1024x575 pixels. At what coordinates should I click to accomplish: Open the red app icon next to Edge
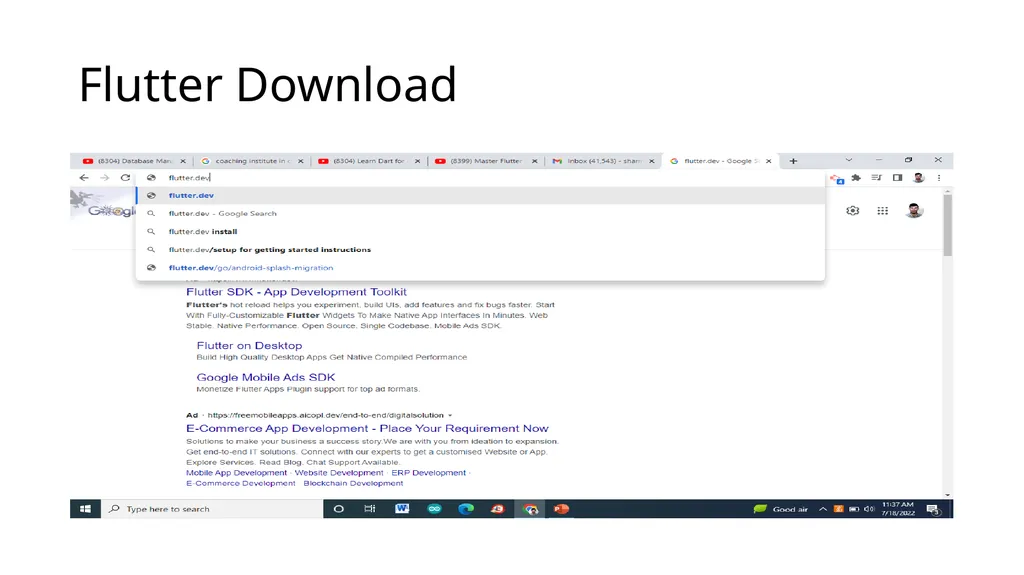498,509
